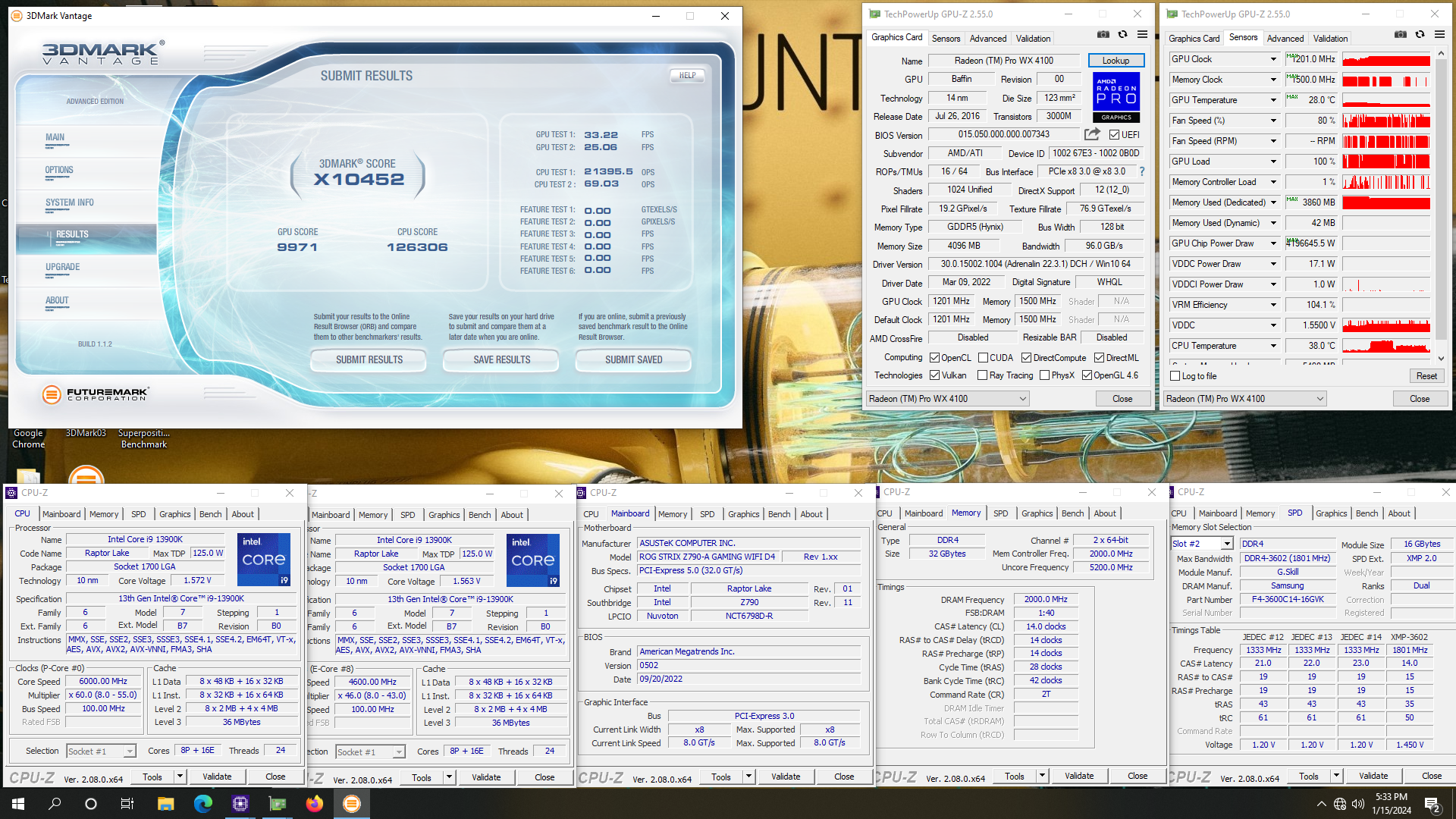
Task: Open Task View in taskbar
Action: [127, 804]
